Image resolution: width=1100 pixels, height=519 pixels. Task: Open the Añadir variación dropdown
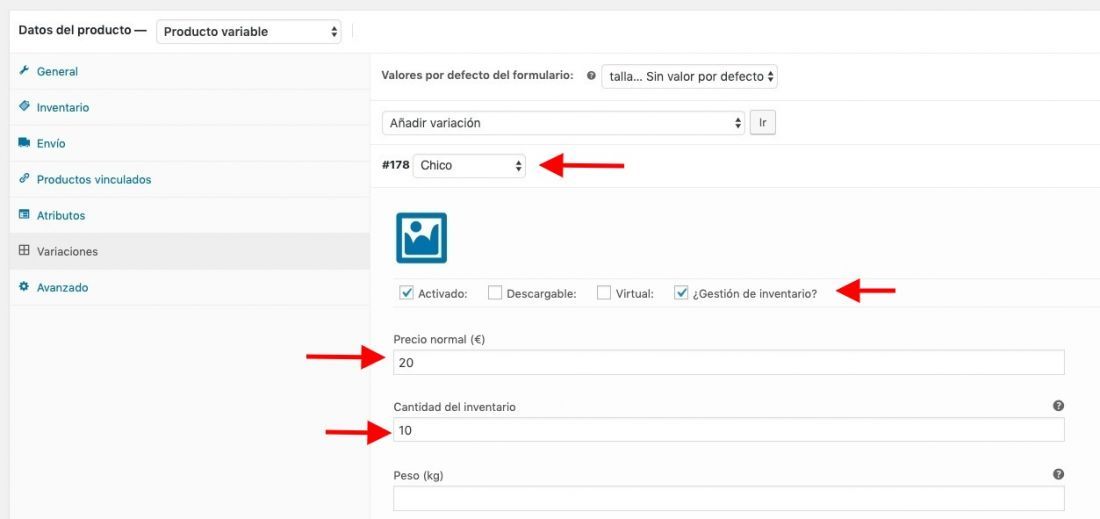click(563, 123)
